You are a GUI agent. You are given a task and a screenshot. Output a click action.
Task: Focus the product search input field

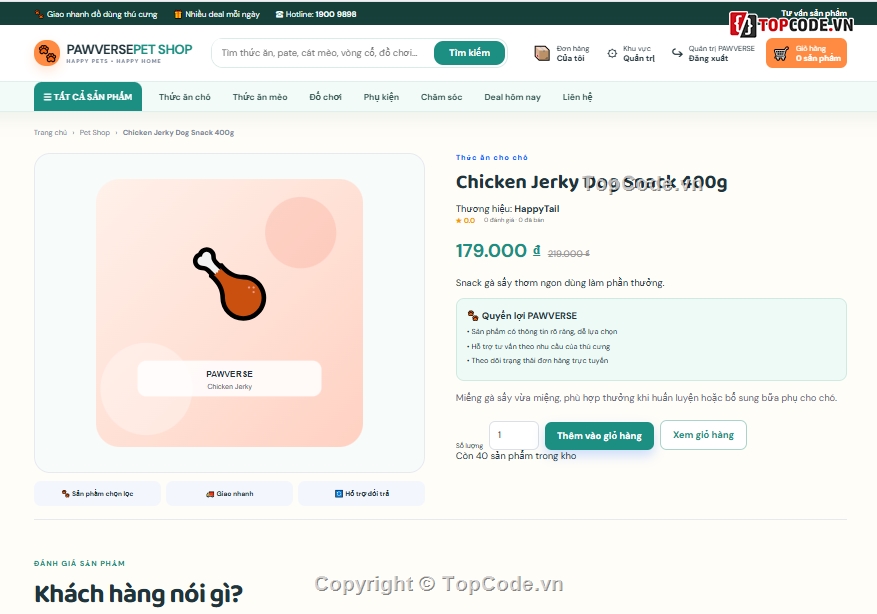[x=322, y=53]
